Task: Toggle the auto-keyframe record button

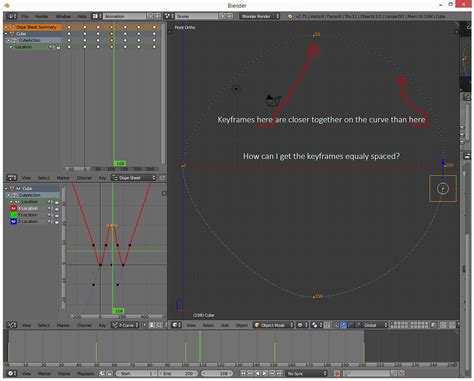Action: (337, 374)
